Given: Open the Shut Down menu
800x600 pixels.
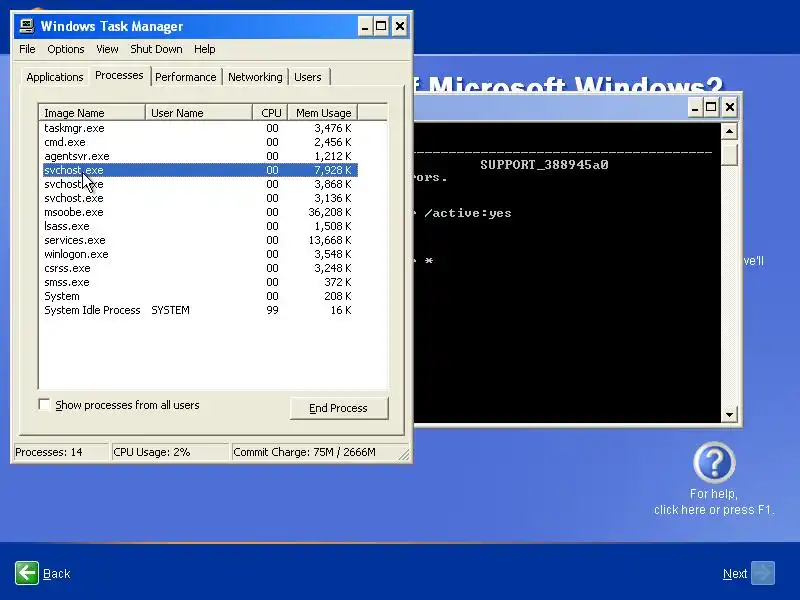Looking at the screenshot, I should click(156, 49).
